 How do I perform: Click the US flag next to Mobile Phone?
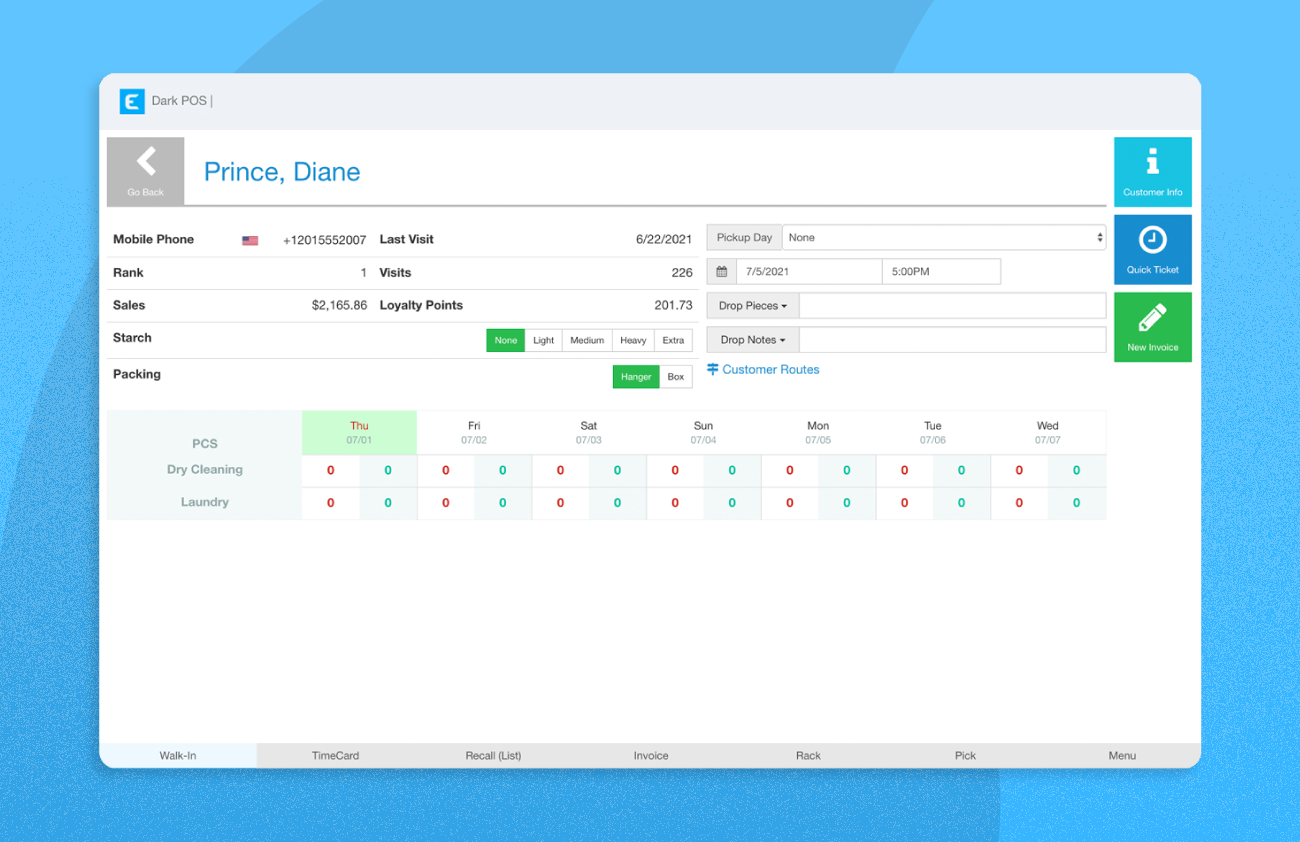[249, 239]
